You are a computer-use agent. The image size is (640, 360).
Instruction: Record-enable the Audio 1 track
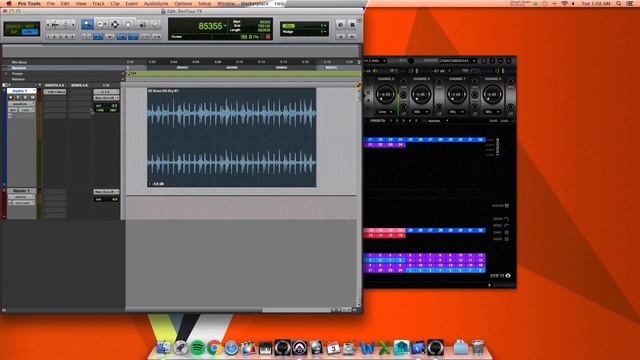[11, 98]
